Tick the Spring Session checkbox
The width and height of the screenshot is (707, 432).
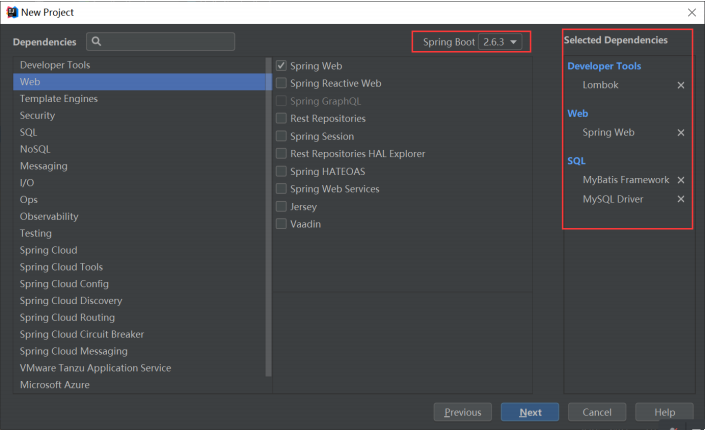281,136
